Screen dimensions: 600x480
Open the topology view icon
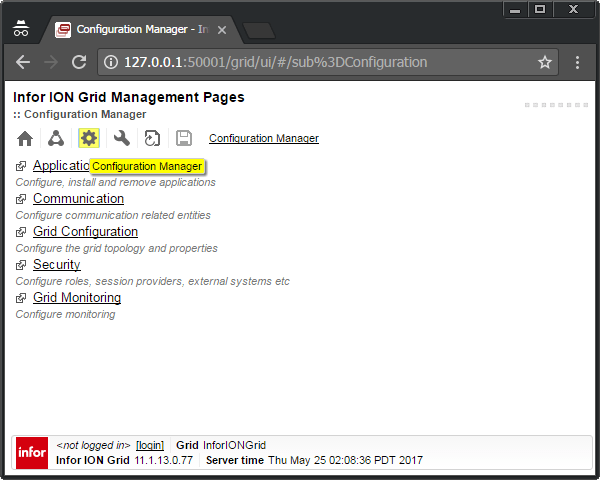coord(57,139)
